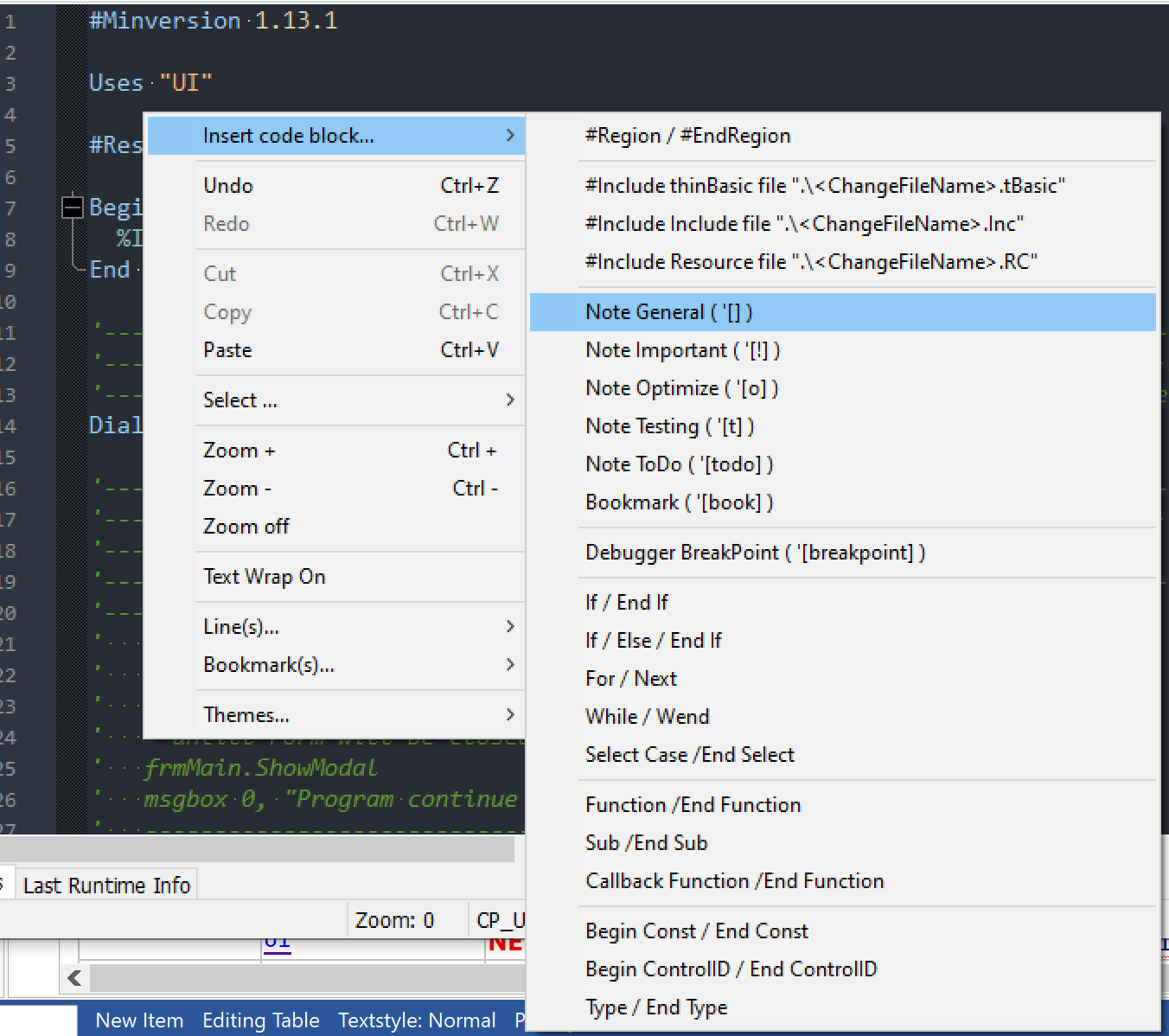Toggle Text Wrap On
The height and width of the screenshot is (1036, 1169).
pyautogui.click(x=265, y=577)
